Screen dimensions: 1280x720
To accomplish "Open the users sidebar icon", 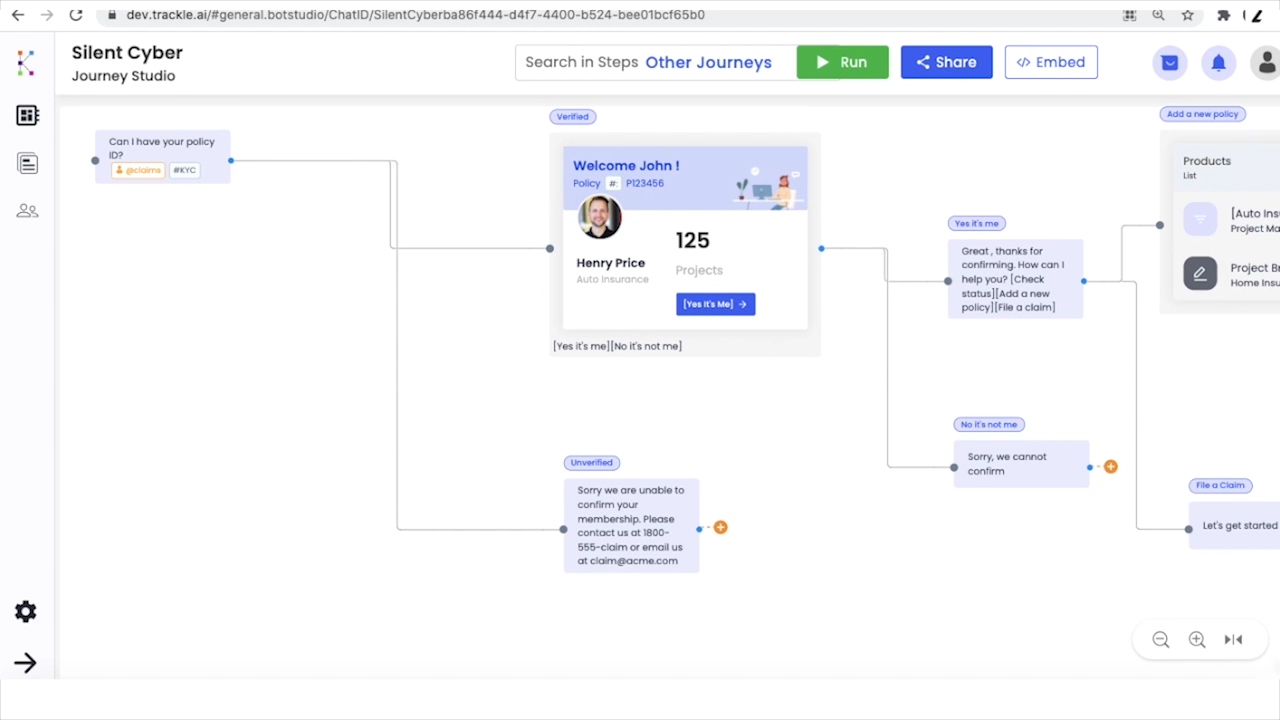I will coord(27,211).
